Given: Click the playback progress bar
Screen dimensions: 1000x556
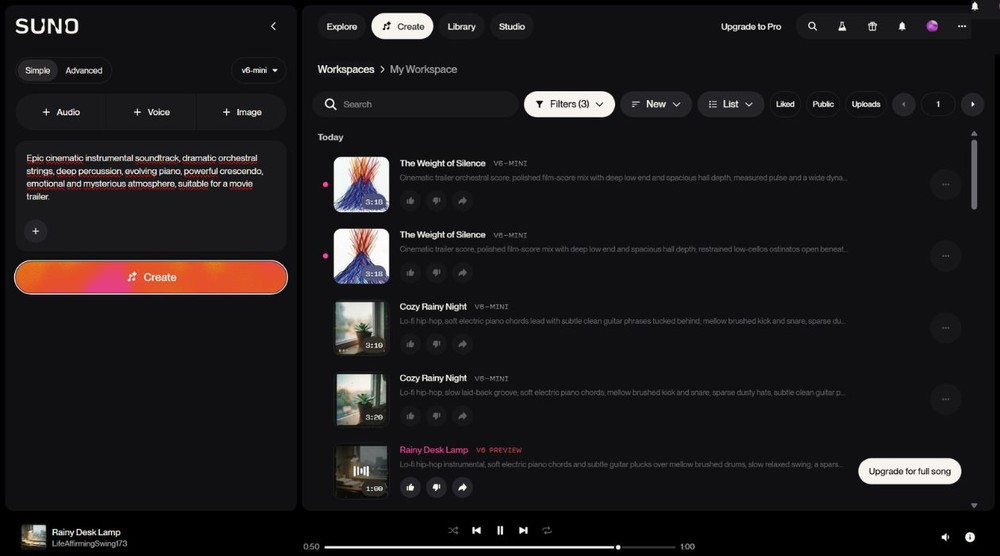Looking at the screenshot, I should 499,547.
